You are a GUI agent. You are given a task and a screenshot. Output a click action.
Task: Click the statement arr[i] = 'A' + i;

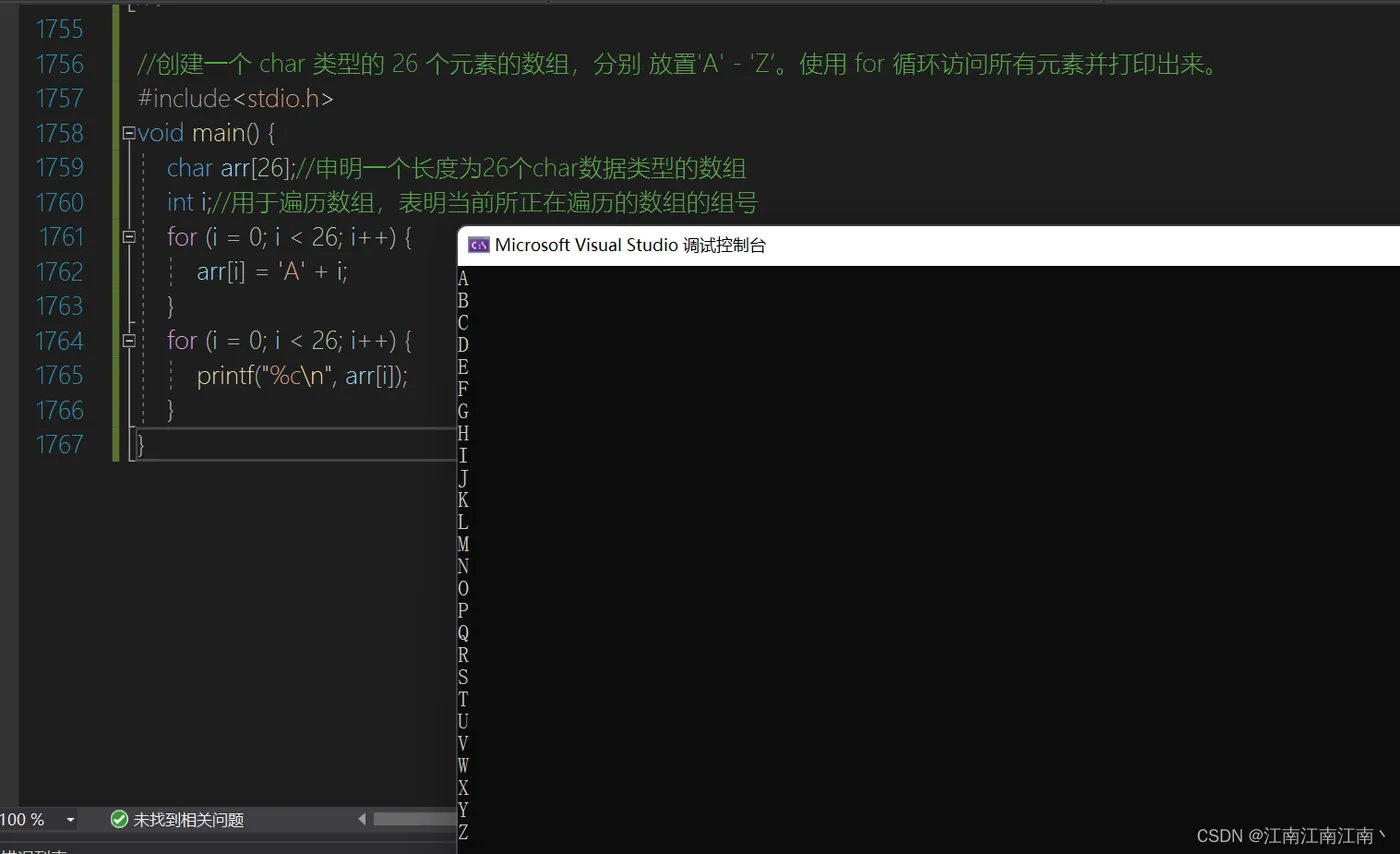point(272,272)
